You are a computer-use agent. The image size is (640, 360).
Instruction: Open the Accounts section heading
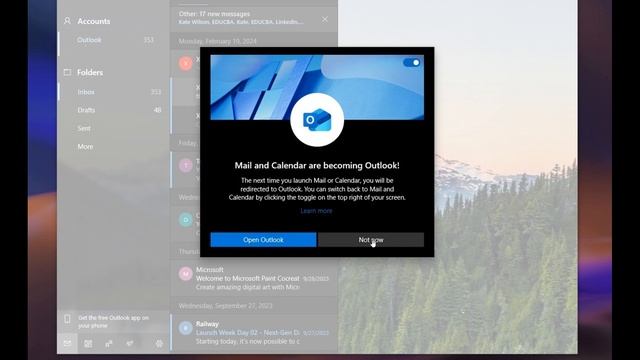pyautogui.click(x=94, y=21)
